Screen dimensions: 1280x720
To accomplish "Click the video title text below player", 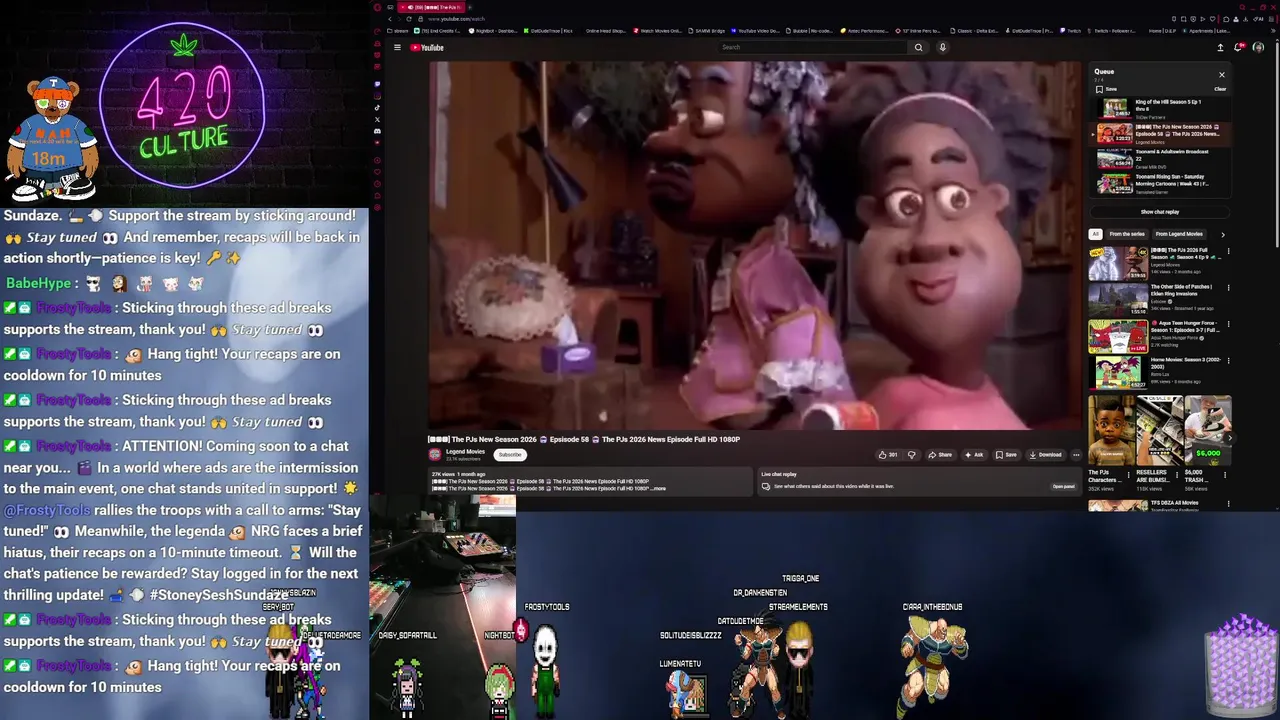I will click(x=584, y=439).
